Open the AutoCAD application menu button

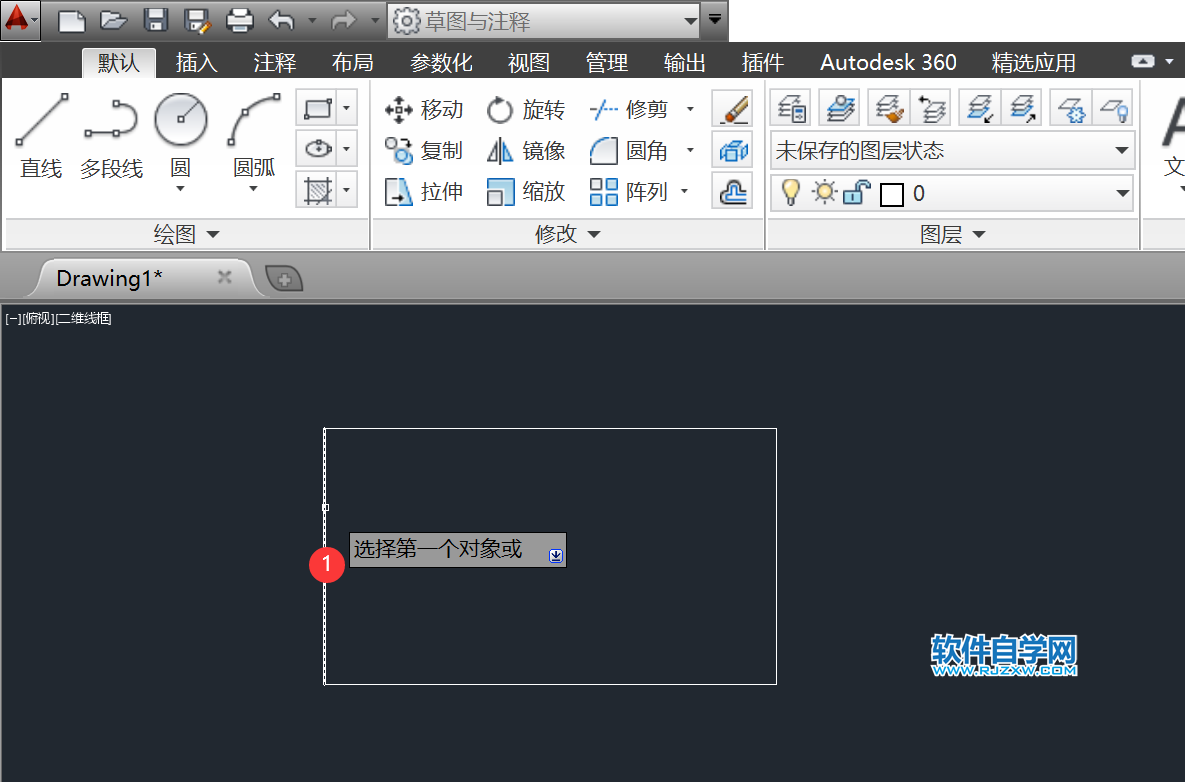coord(20,20)
